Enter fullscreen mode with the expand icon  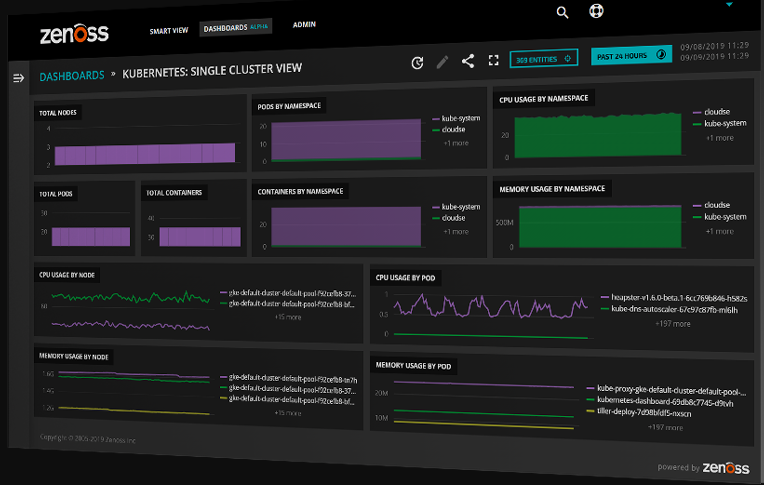click(493, 60)
